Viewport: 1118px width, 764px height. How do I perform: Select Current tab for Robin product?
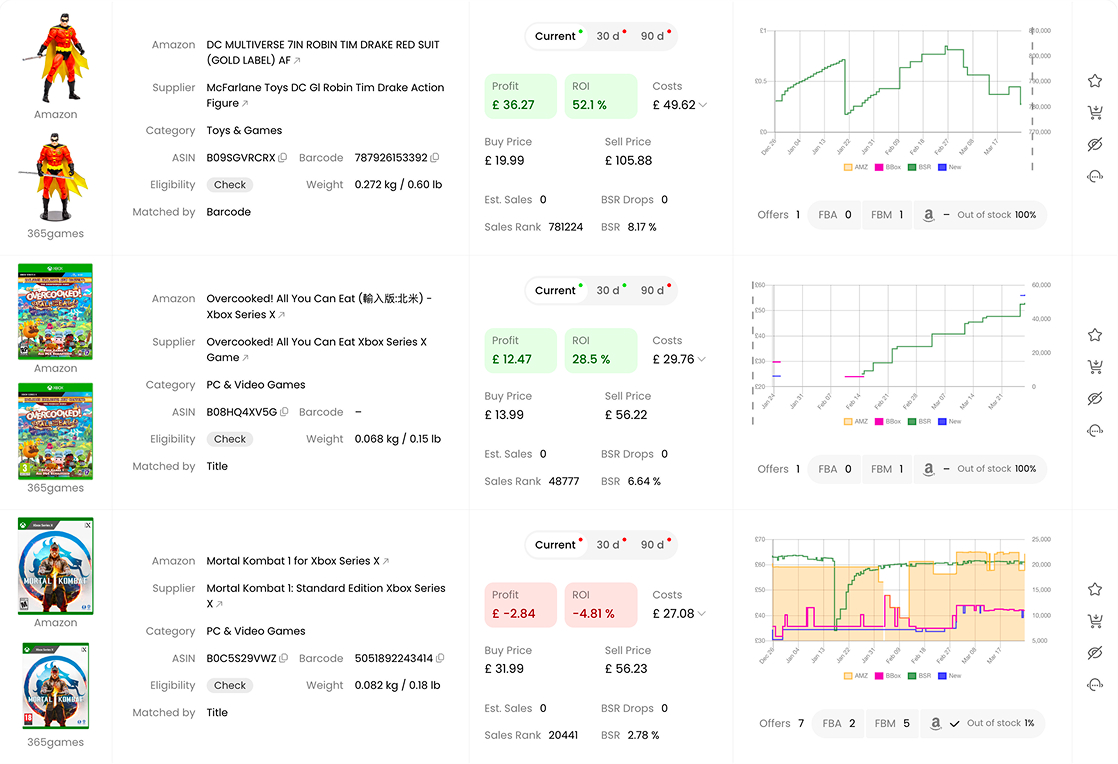click(555, 36)
